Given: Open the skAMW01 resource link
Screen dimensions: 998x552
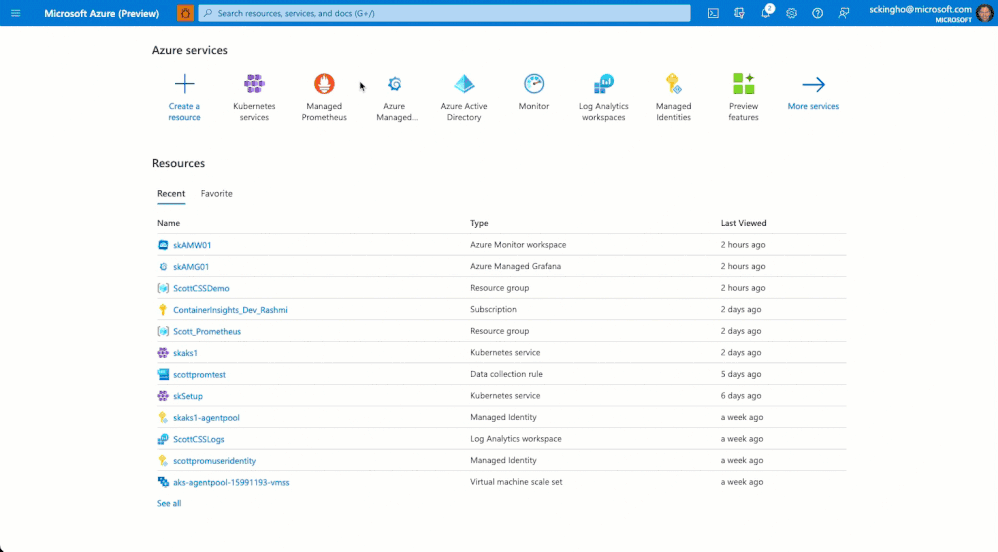Looking at the screenshot, I should [192, 244].
